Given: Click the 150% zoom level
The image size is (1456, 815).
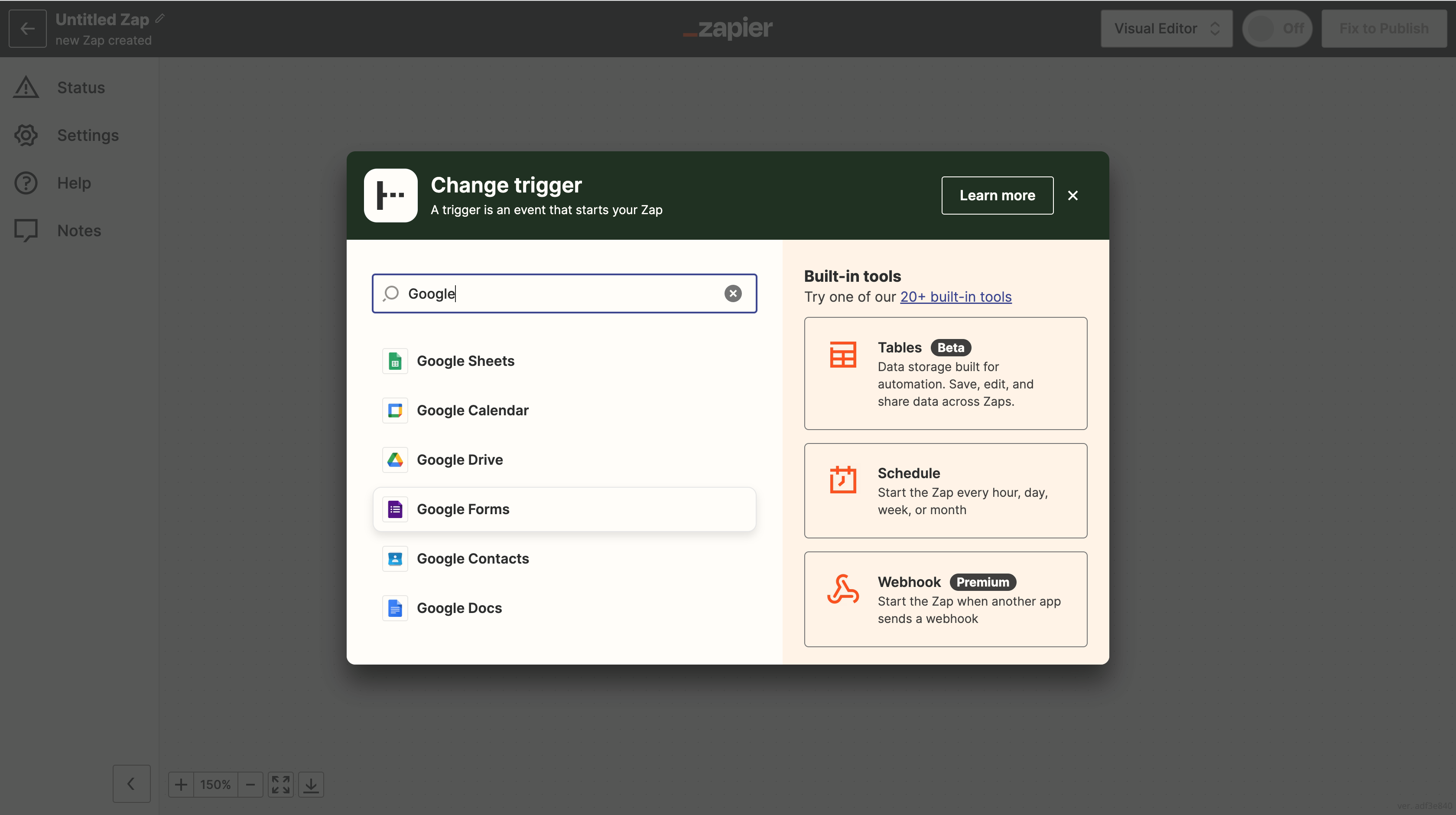Looking at the screenshot, I should [x=215, y=785].
